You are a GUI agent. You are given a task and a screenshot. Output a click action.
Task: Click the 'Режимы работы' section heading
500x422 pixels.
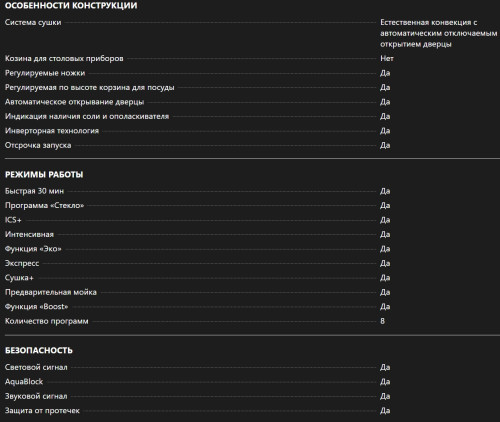point(44,175)
